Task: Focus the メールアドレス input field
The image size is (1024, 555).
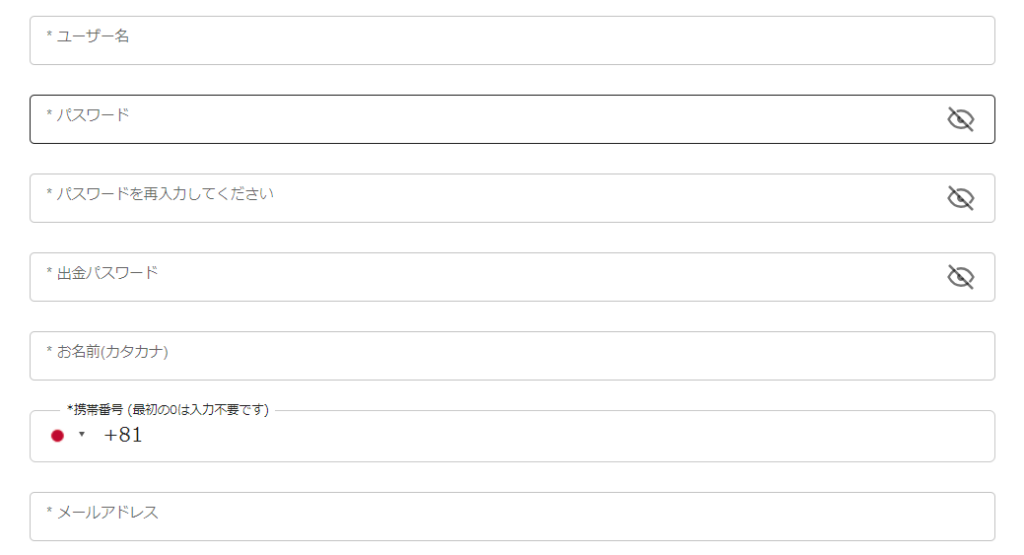Action: point(512,516)
